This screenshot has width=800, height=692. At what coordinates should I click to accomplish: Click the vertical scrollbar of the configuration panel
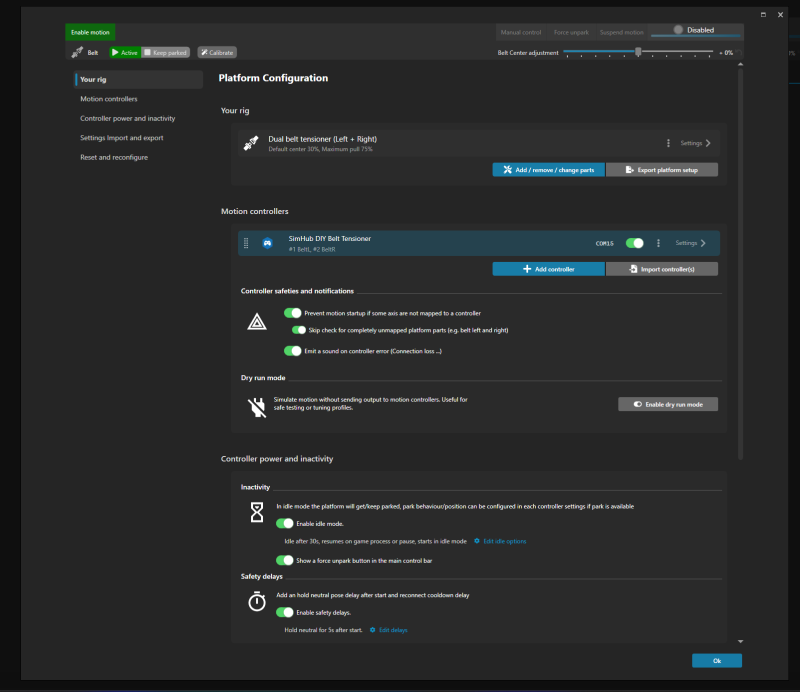(740, 264)
